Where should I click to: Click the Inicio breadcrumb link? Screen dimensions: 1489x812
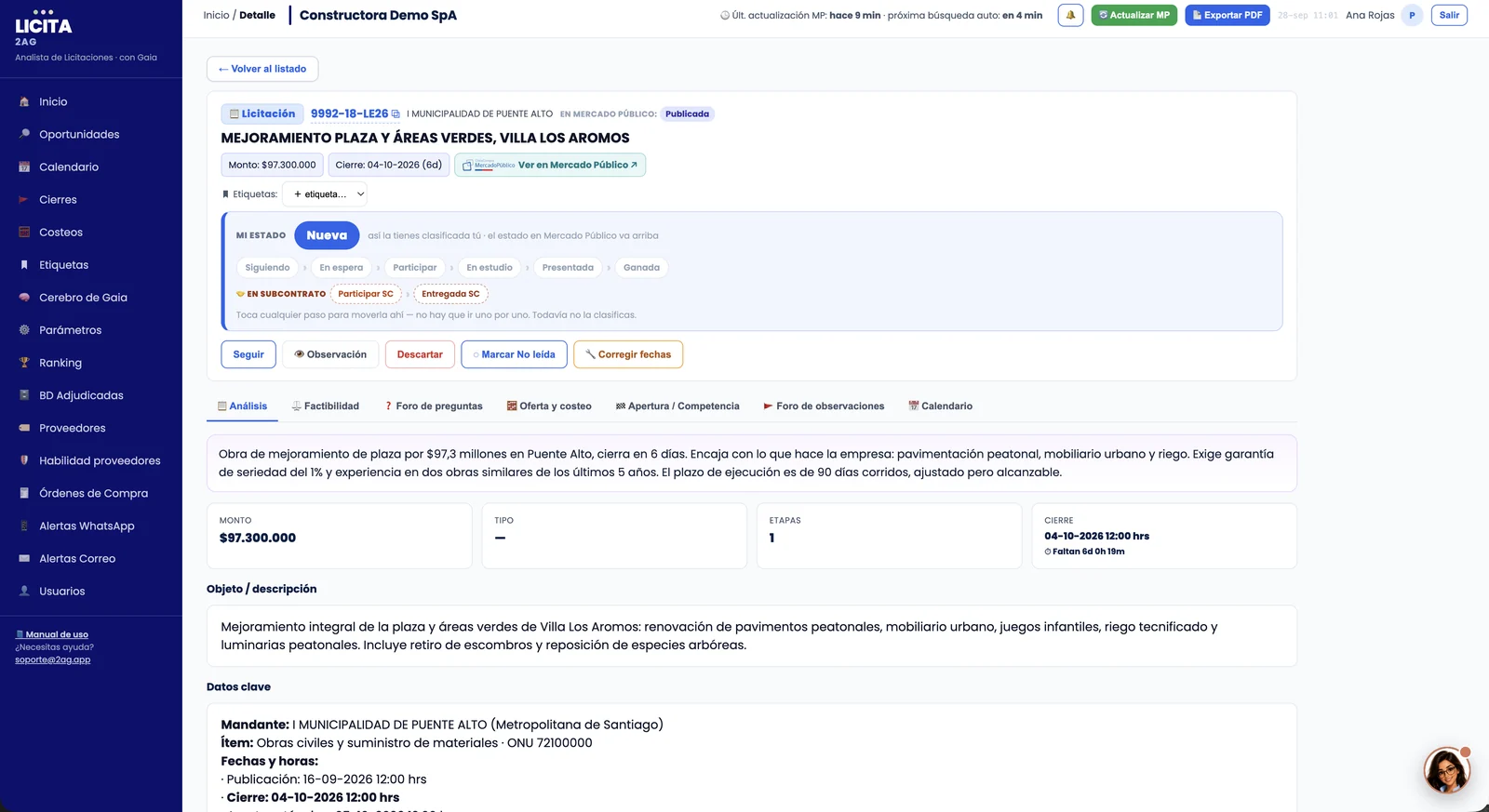[216, 15]
